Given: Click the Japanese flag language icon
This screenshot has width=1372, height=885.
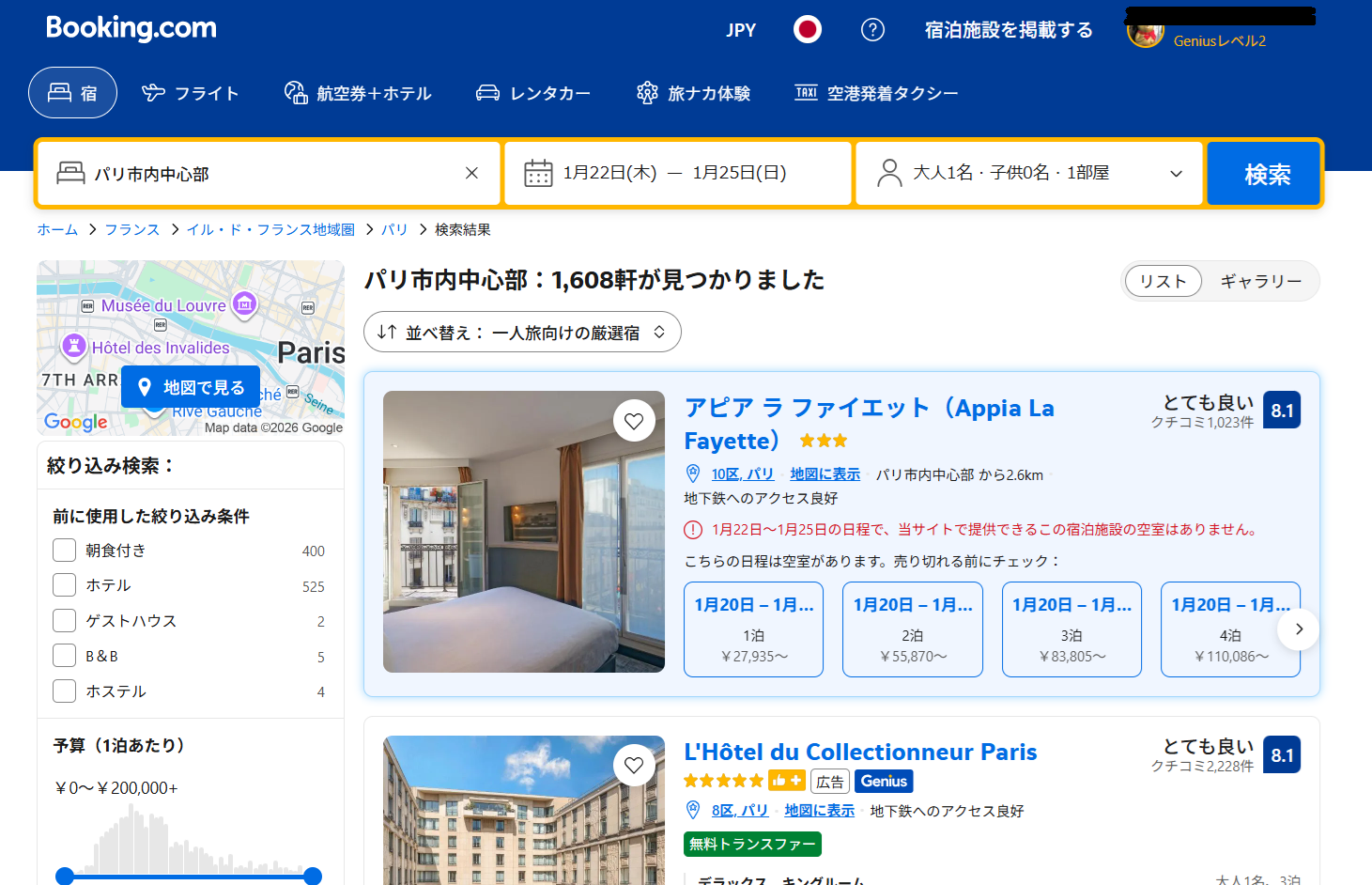Looking at the screenshot, I should coord(807,29).
